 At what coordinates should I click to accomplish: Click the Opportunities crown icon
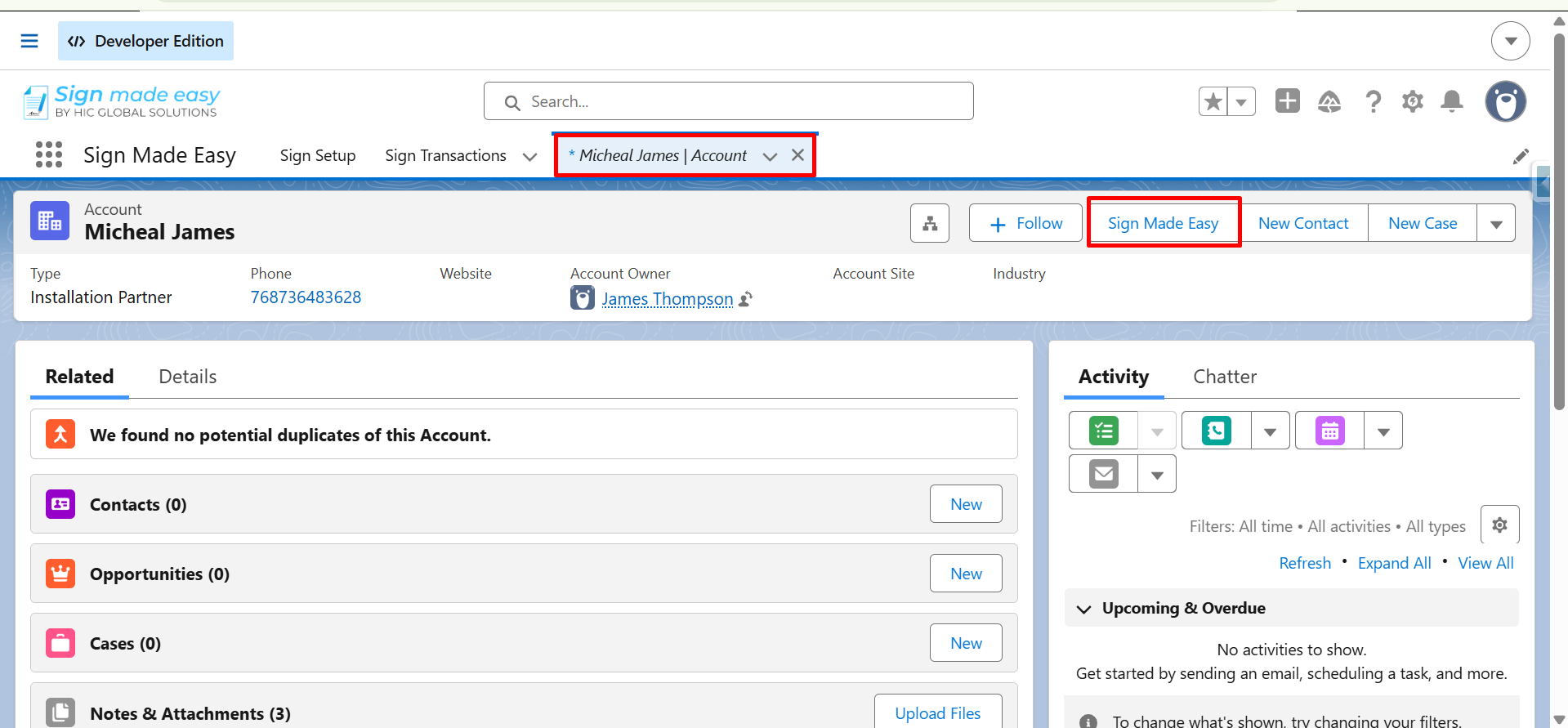60,574
